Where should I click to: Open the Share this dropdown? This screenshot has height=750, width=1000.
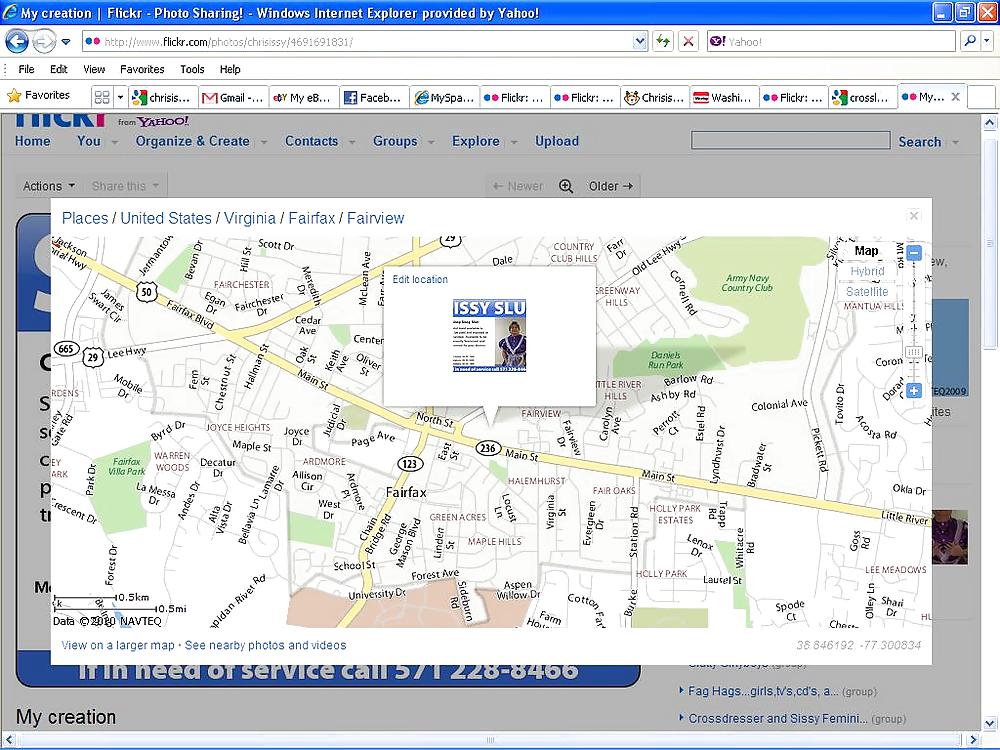125,186
